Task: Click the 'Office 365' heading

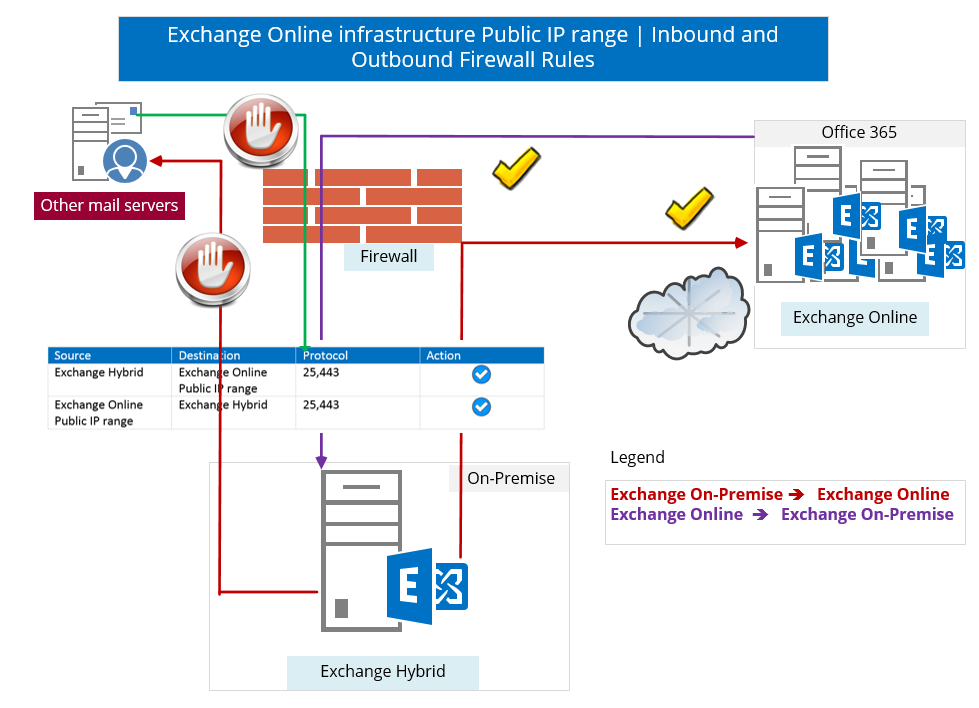Action: (x=859, y=132)
